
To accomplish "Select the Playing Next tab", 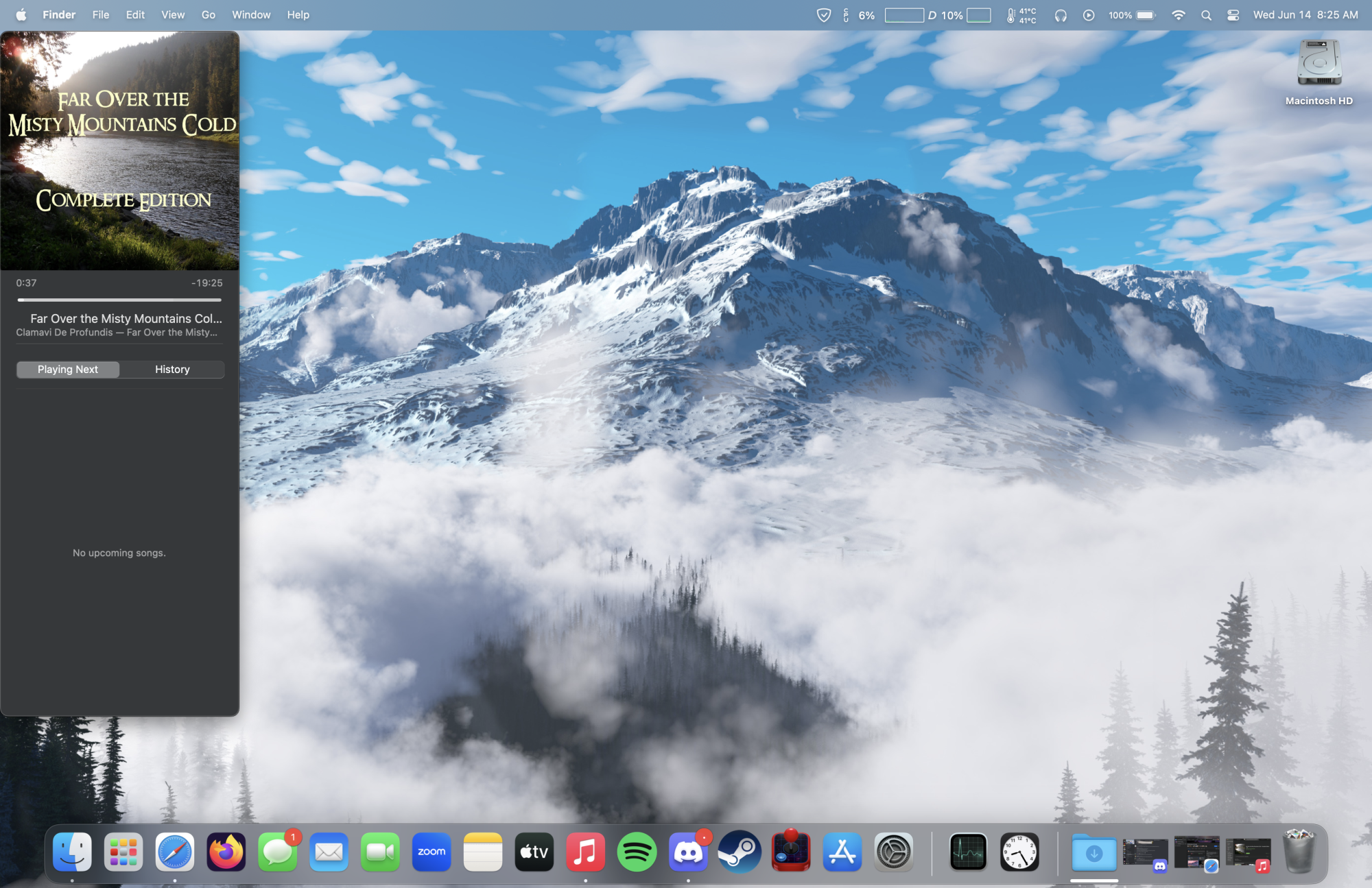I will pyautogui.click(x=68, y=370).
